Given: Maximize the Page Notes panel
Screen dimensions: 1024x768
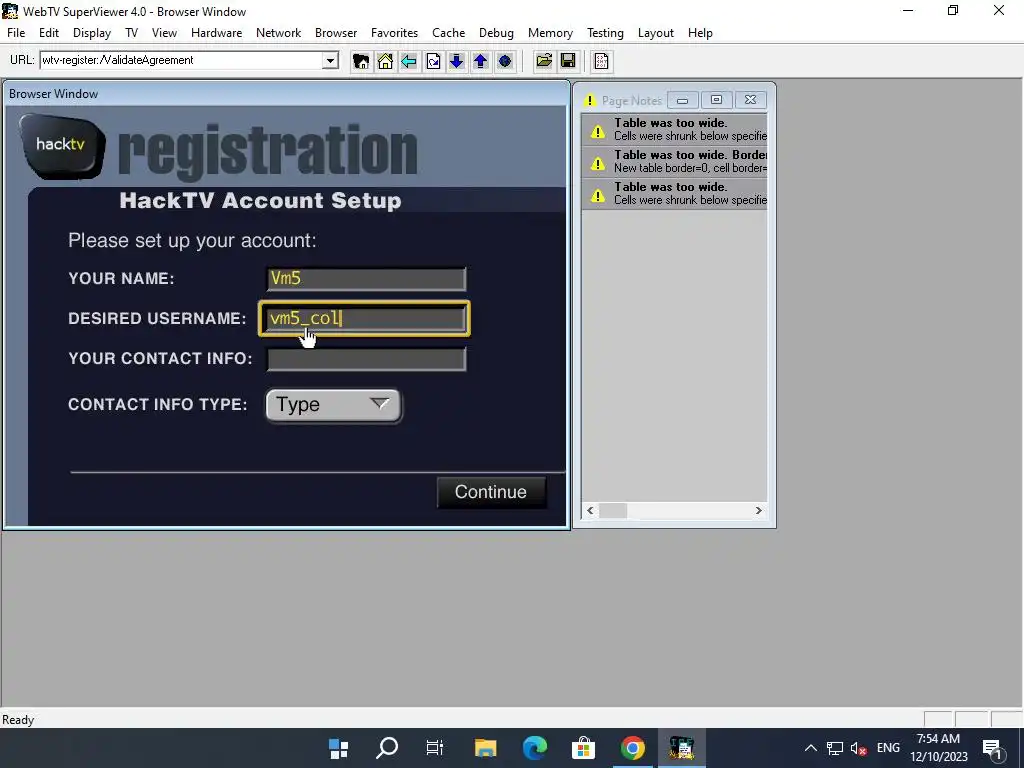Looking at the screenshot, I should click(716, 100).
